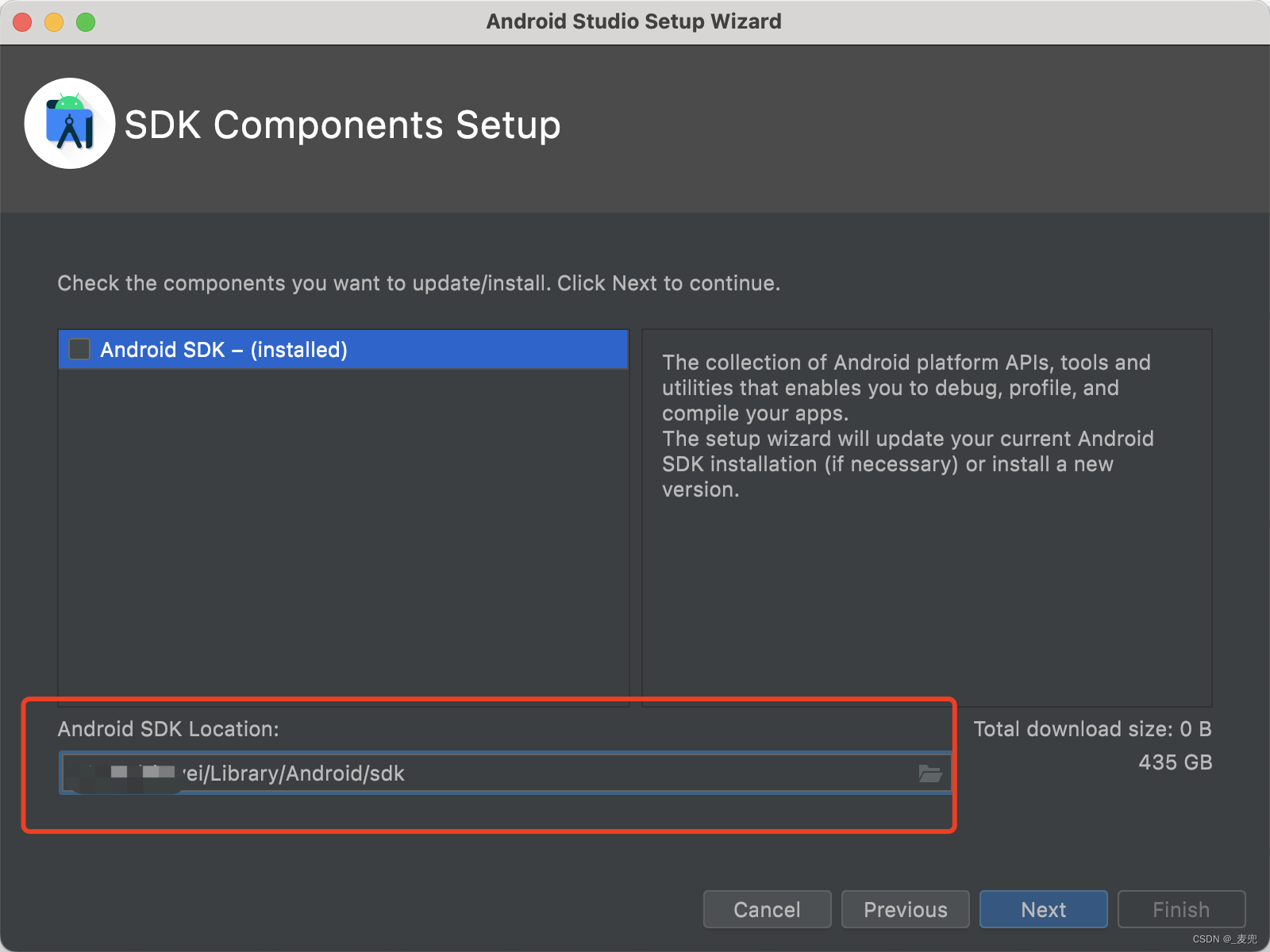Open the SDK location folder browser icon

click(x=929, y=773)
